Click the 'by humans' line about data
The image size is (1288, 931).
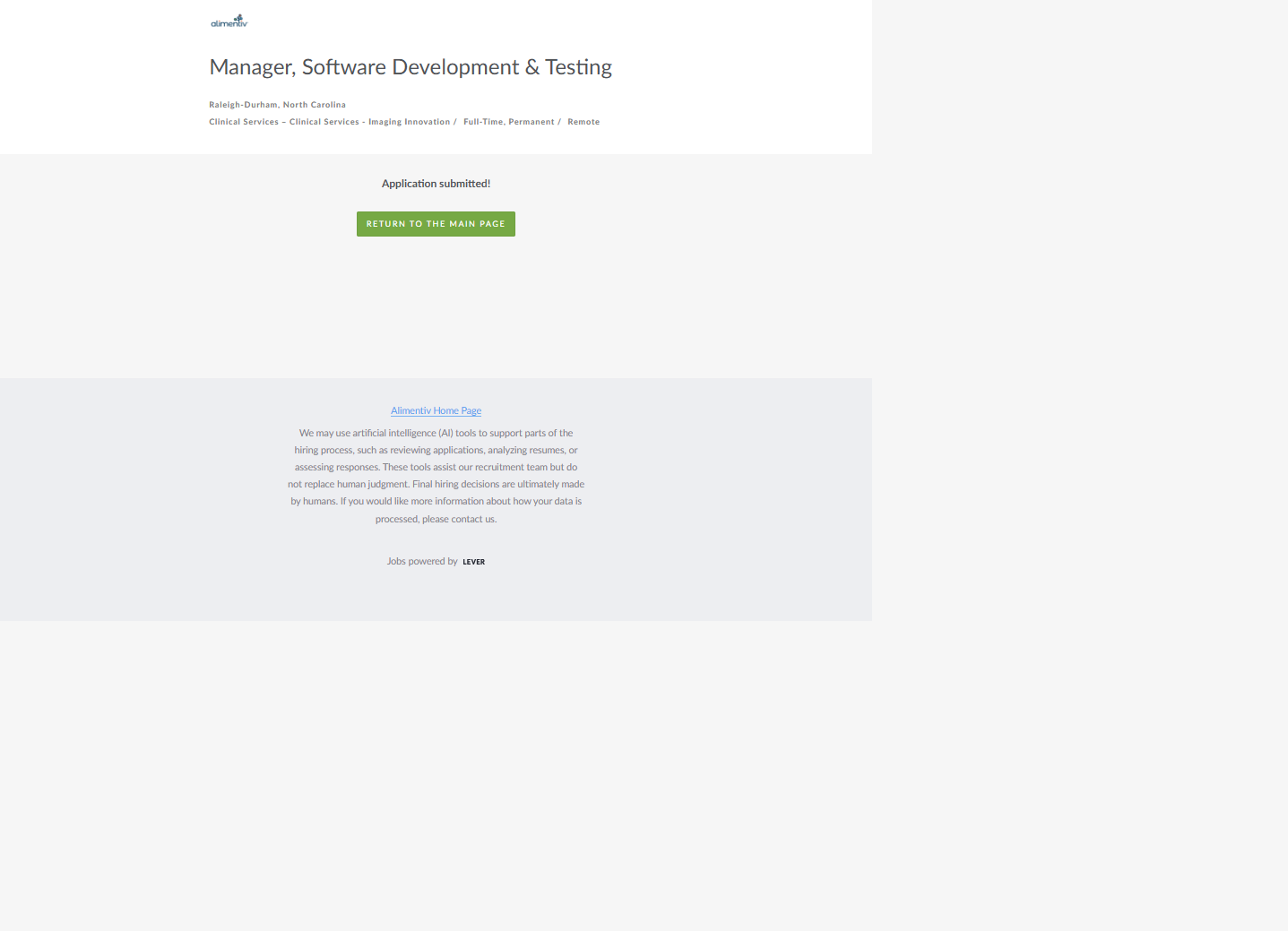pyautogui.click(x=436, y=501)
